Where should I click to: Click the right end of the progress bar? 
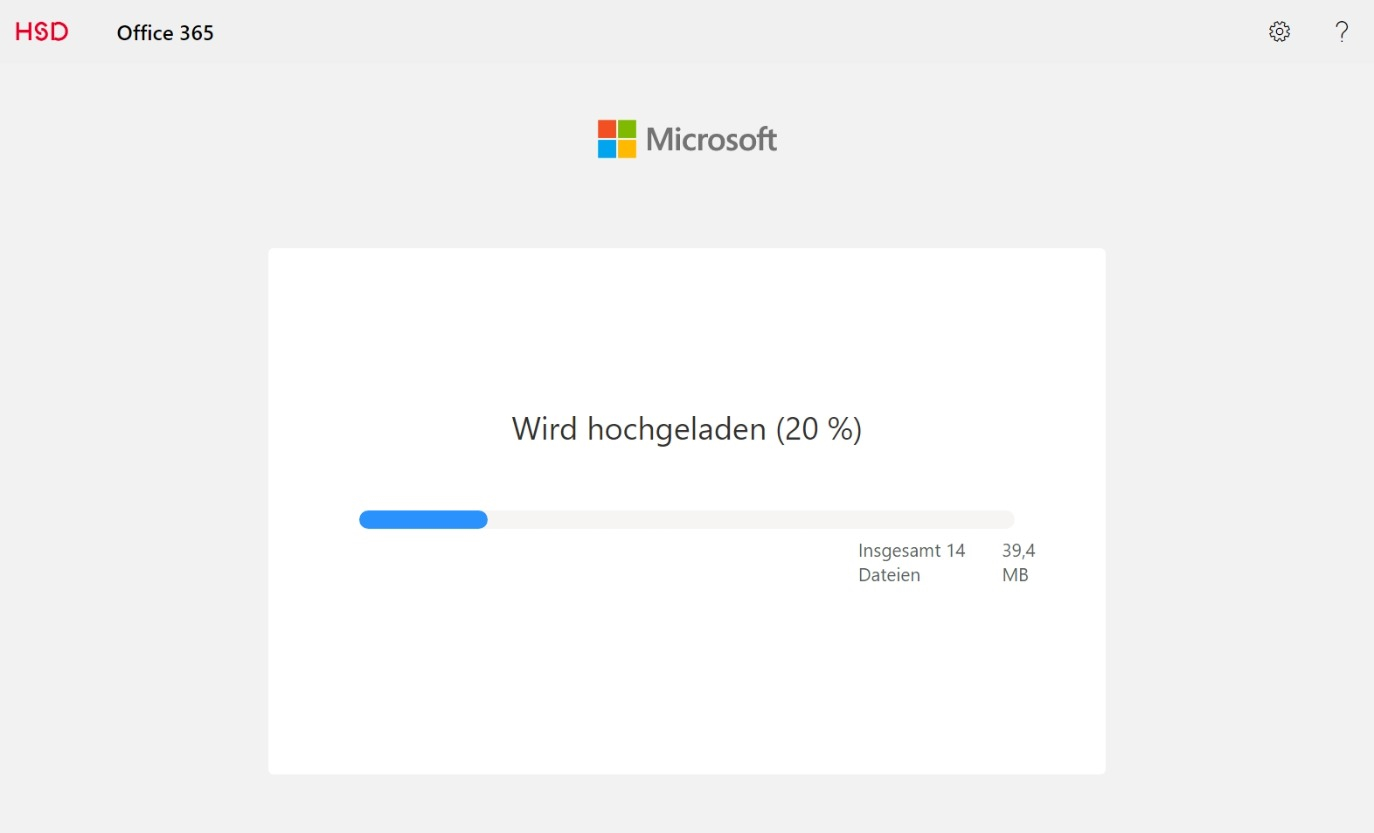coord(1008,520)
